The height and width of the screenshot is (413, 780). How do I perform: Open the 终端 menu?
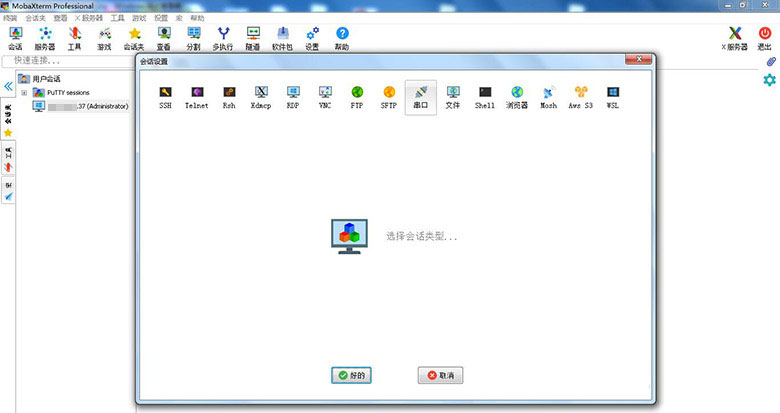[10, 18]
